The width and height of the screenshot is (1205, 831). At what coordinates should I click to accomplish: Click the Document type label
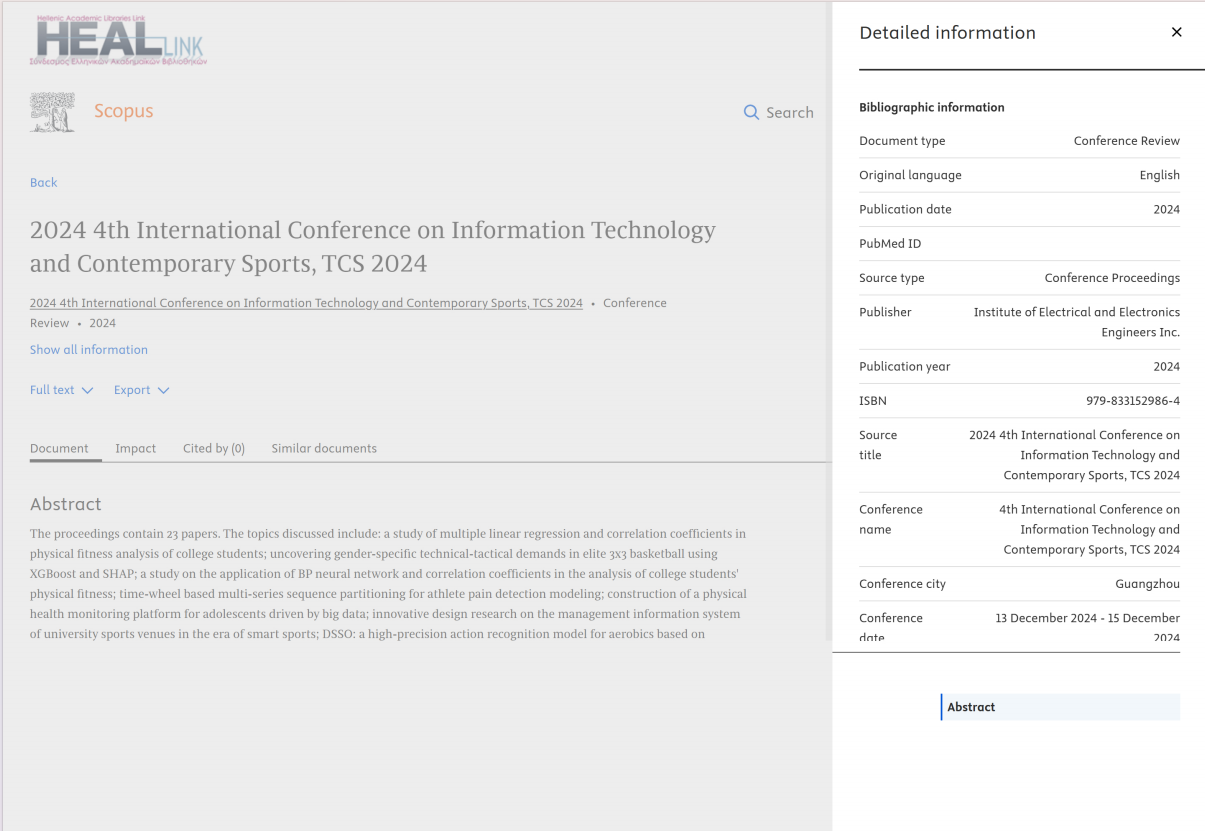(902, 141)
